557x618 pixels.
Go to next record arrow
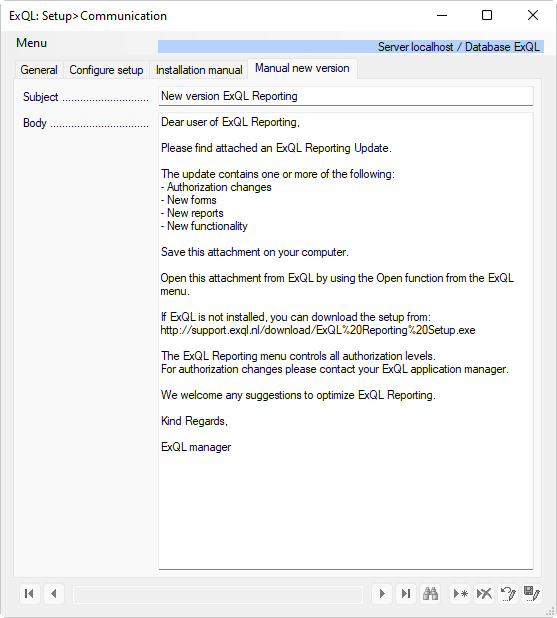382,593
